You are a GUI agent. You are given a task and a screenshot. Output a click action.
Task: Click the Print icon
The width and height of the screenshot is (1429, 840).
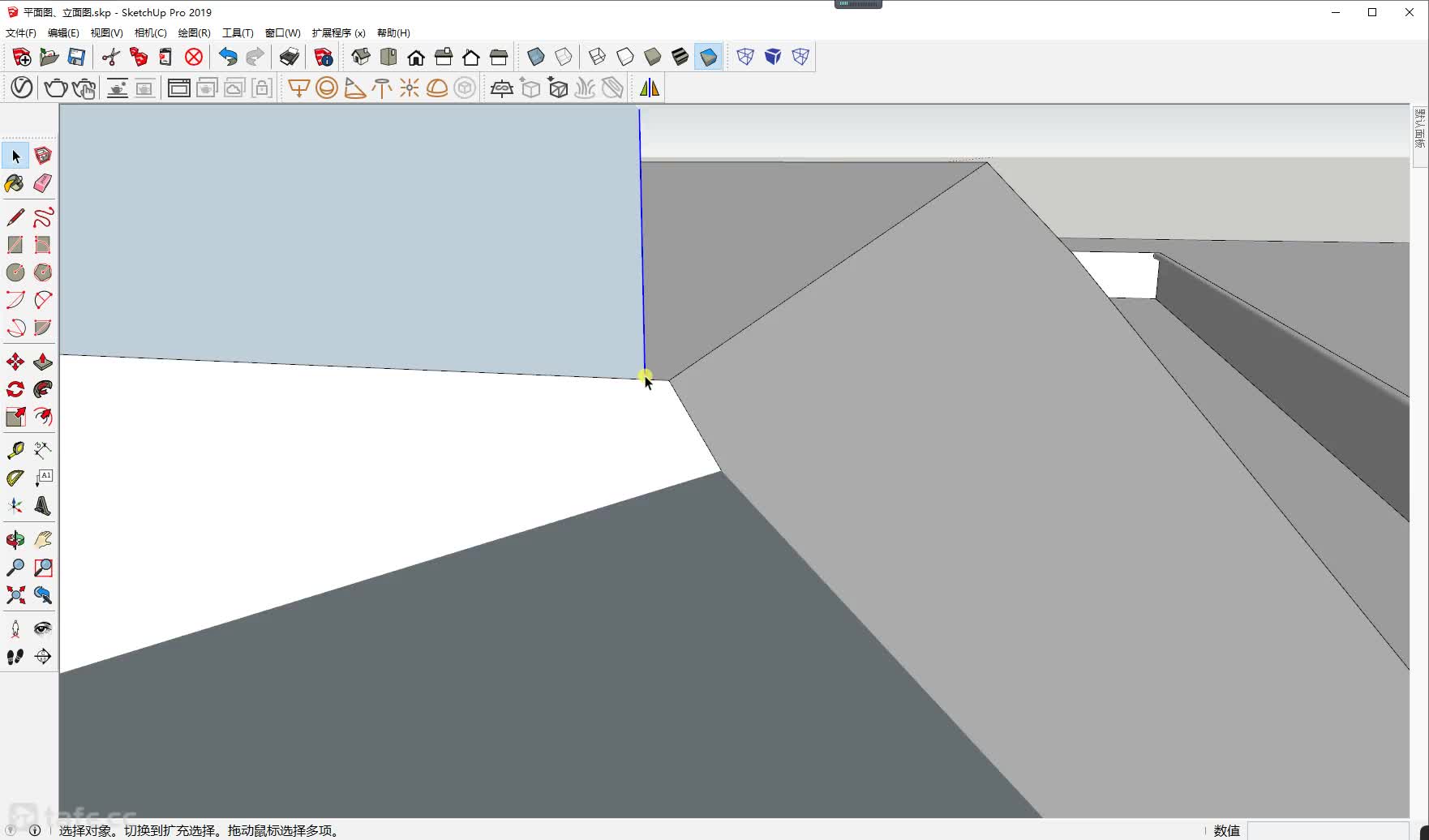tap(290, 57)
